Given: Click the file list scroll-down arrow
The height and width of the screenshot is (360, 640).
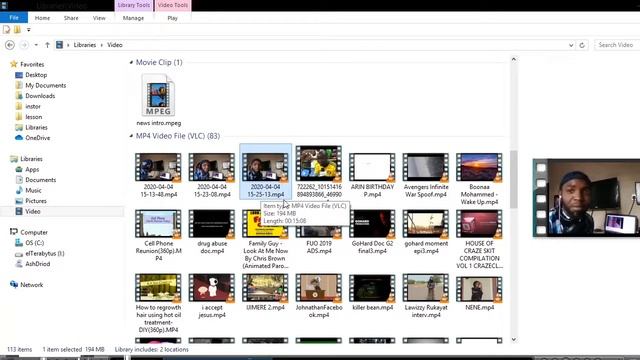Looking at the screenshot, I should tap(513, 339).
